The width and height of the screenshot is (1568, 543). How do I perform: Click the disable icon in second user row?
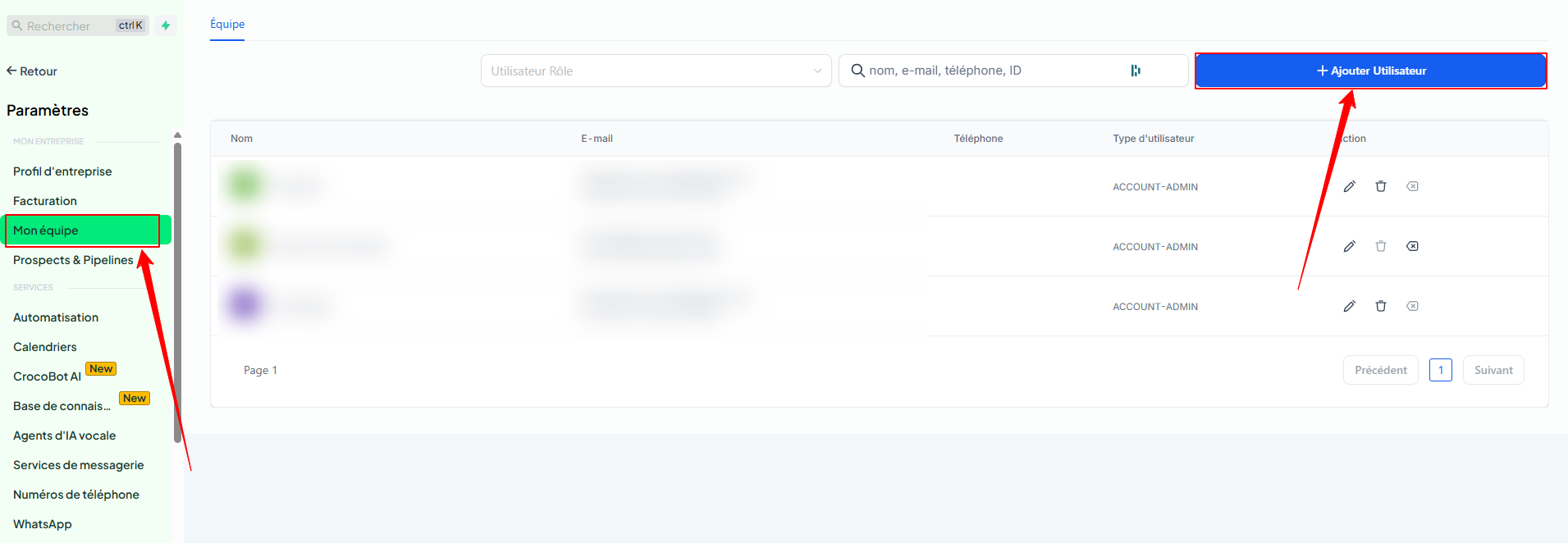[1412, 246]
